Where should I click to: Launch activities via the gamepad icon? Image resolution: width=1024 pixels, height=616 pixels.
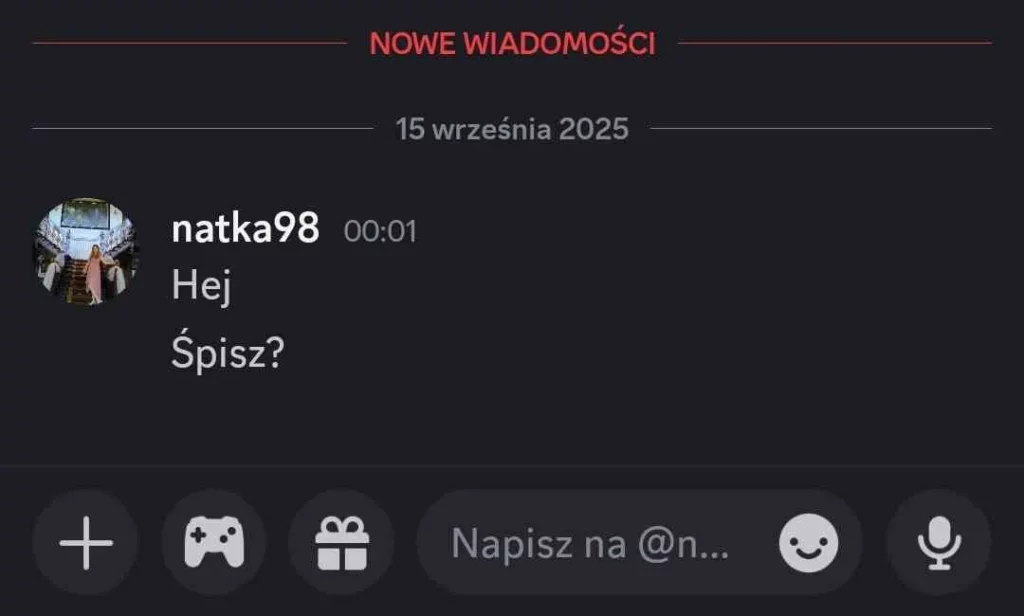pyautogui.click(x=214, y=542)
